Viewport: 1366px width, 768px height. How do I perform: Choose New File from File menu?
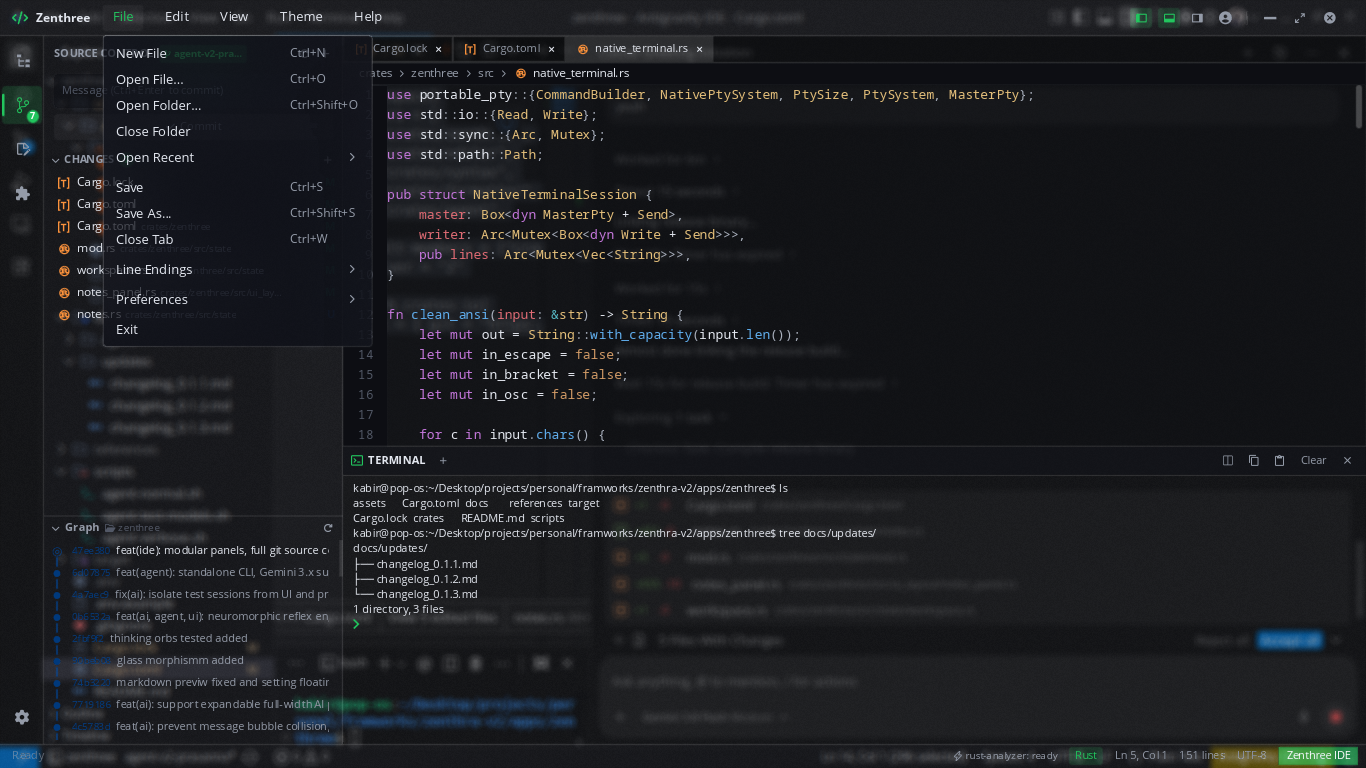[x=237, y=53]
